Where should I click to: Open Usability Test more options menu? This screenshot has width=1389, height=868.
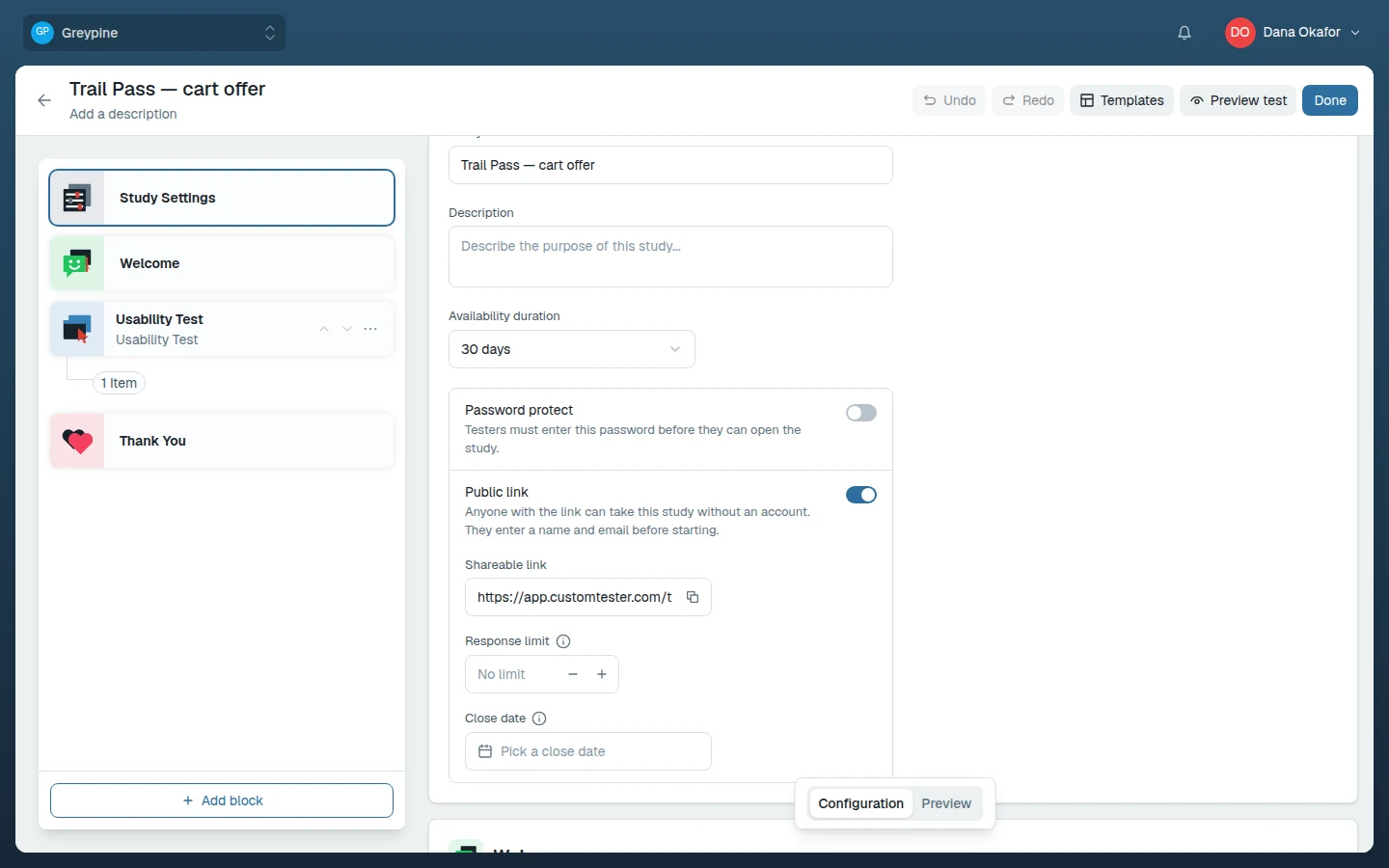(370, 329)
